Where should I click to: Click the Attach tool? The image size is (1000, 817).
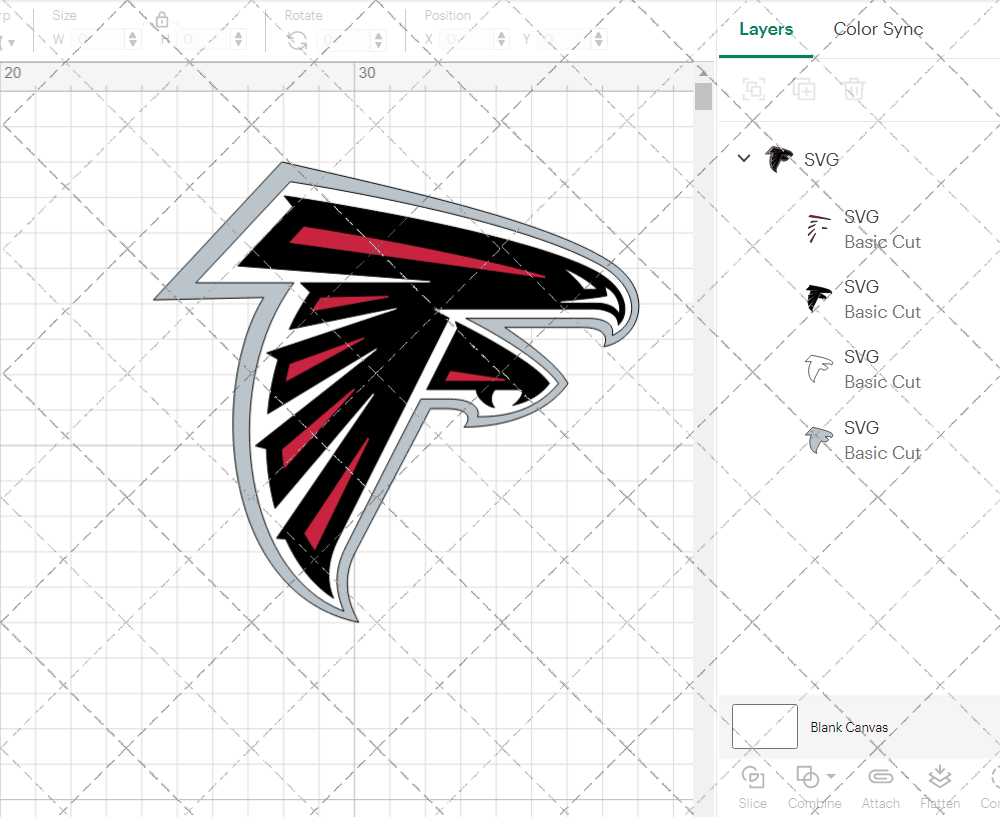[x=881, y=787]
